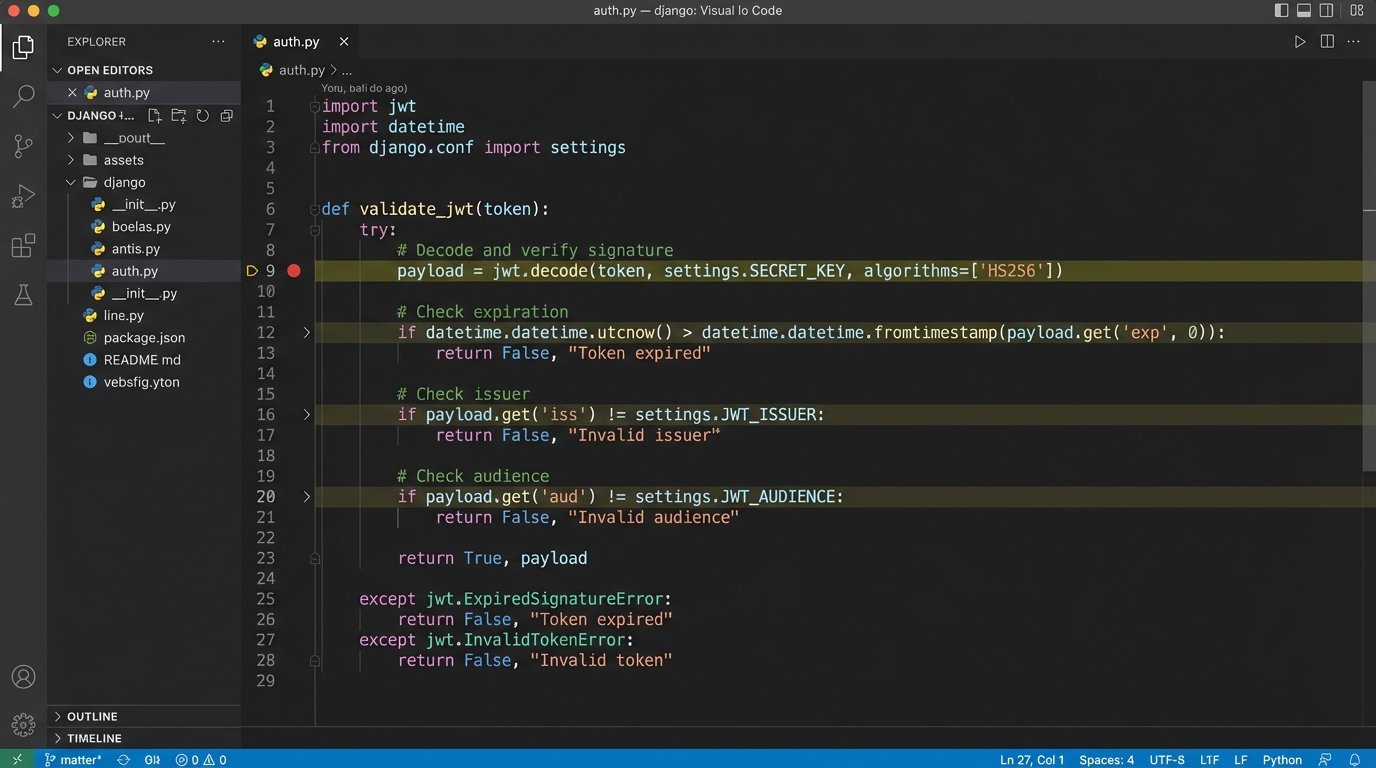Open the Search view

[23, 96]
